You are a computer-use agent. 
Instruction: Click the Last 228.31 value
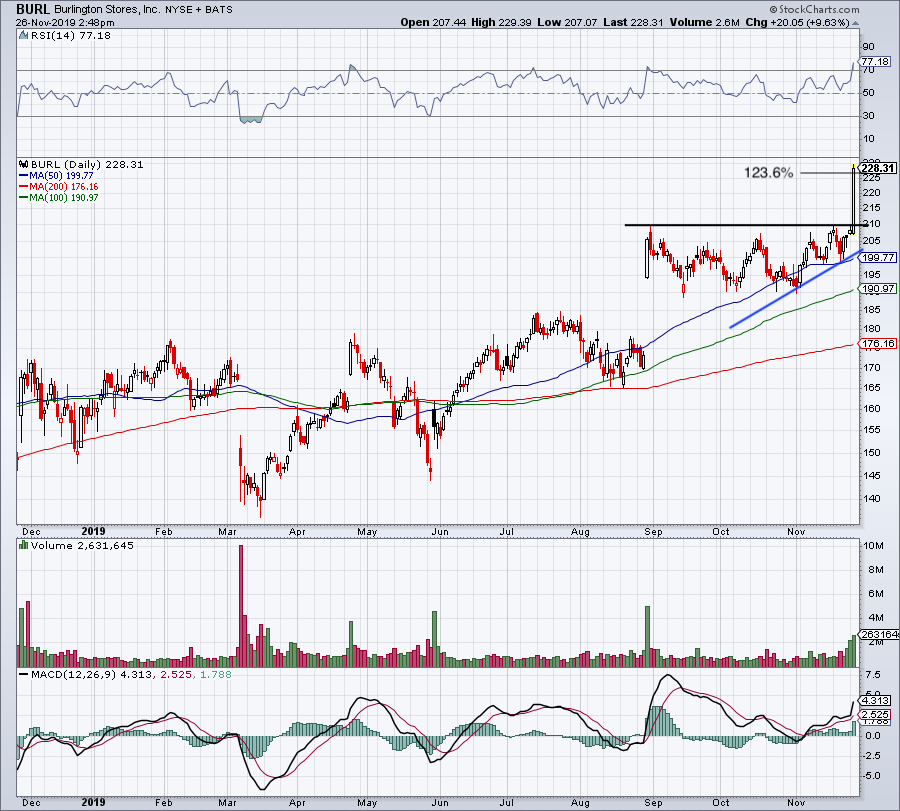point(633,22)
